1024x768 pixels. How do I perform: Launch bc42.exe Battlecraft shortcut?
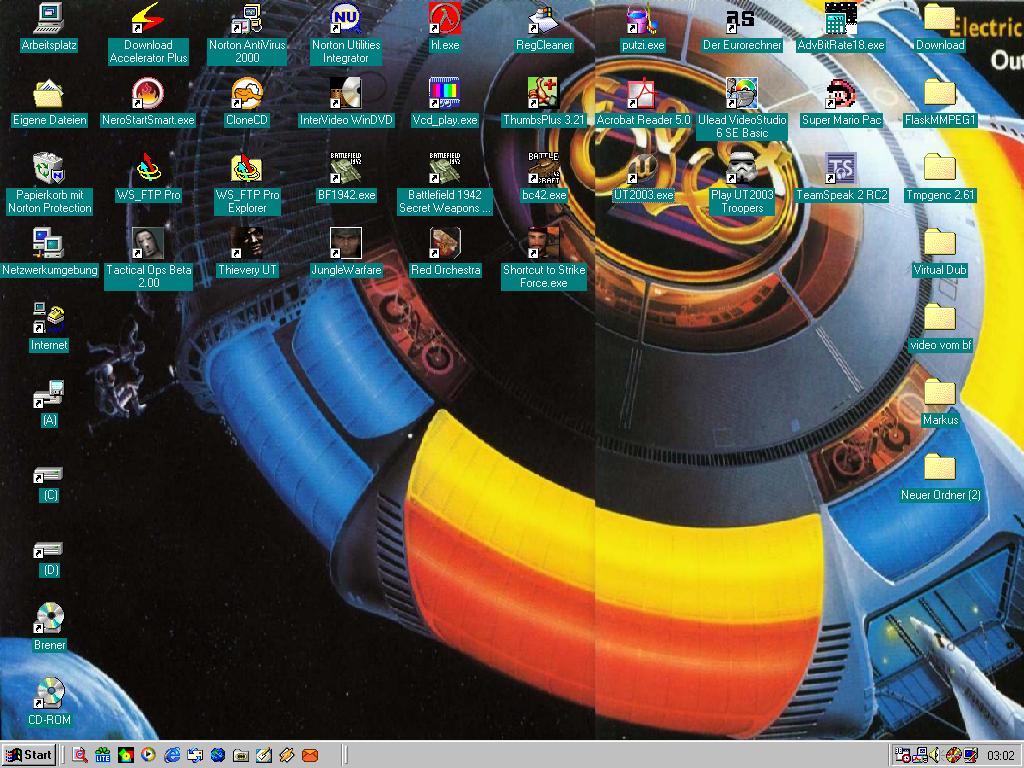click(544, 178)
